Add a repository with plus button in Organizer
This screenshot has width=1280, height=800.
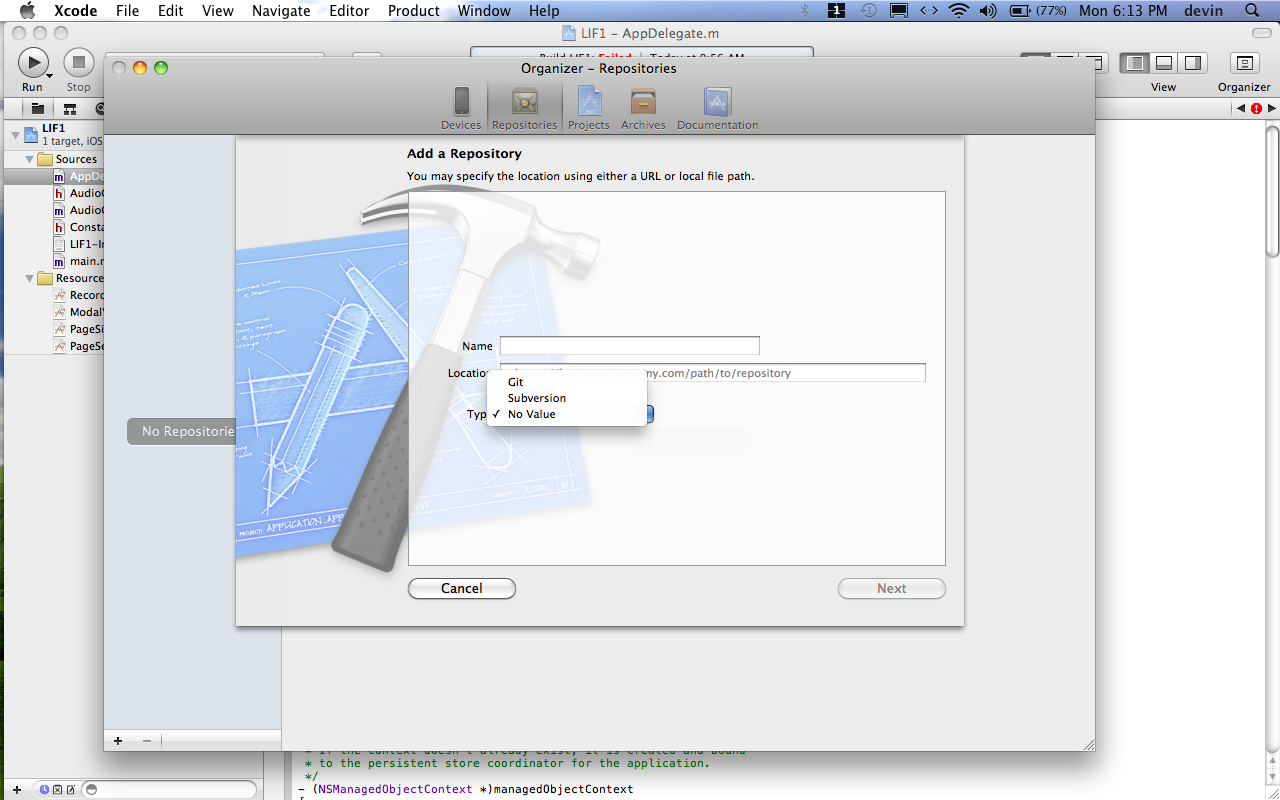(x=118, y=741)
